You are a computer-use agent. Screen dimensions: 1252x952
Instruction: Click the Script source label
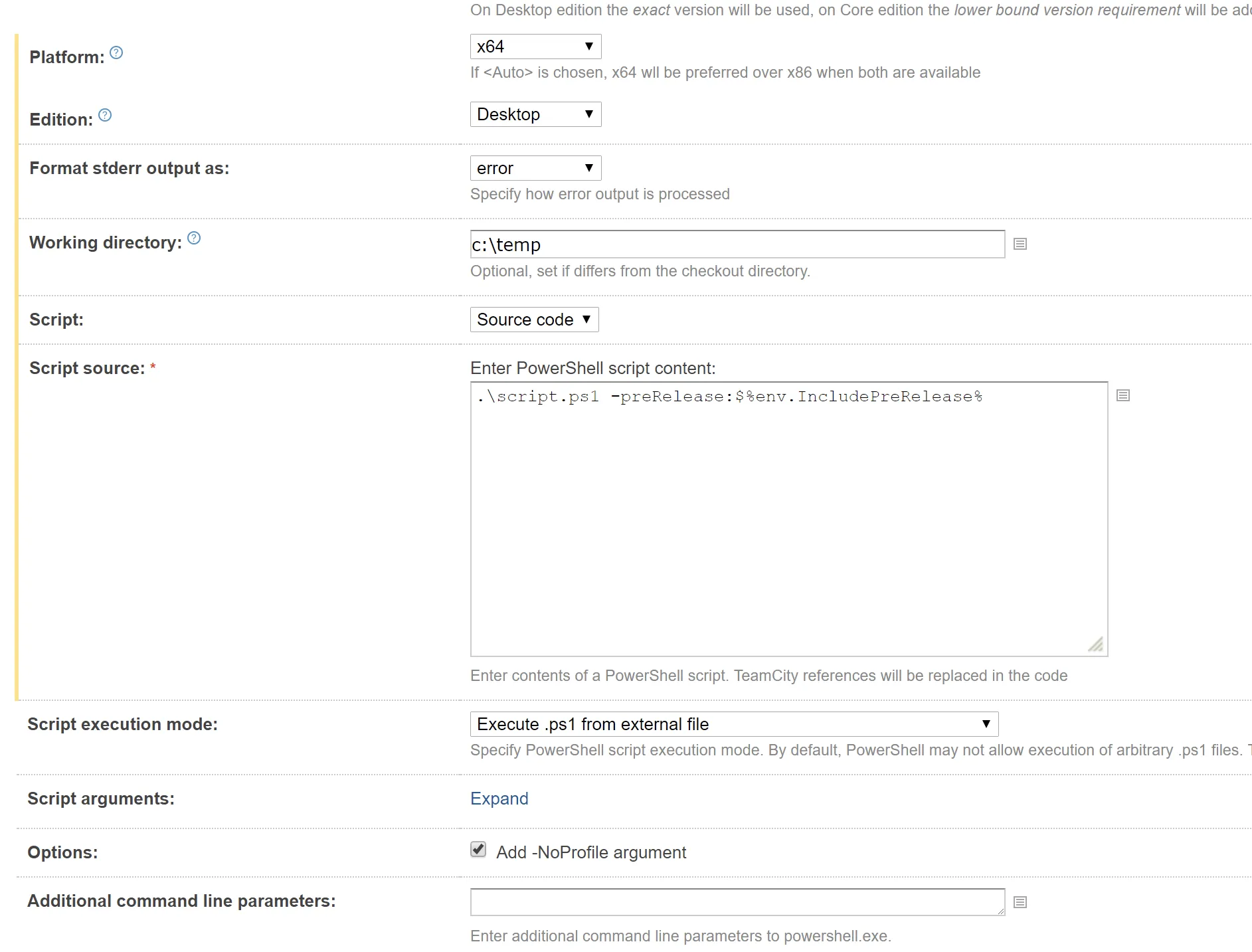pos(87,368)
